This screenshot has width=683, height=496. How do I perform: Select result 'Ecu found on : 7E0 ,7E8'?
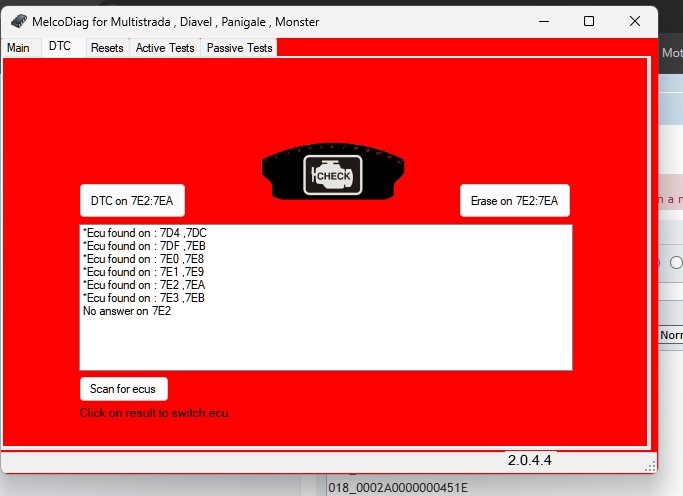point(144,259)
